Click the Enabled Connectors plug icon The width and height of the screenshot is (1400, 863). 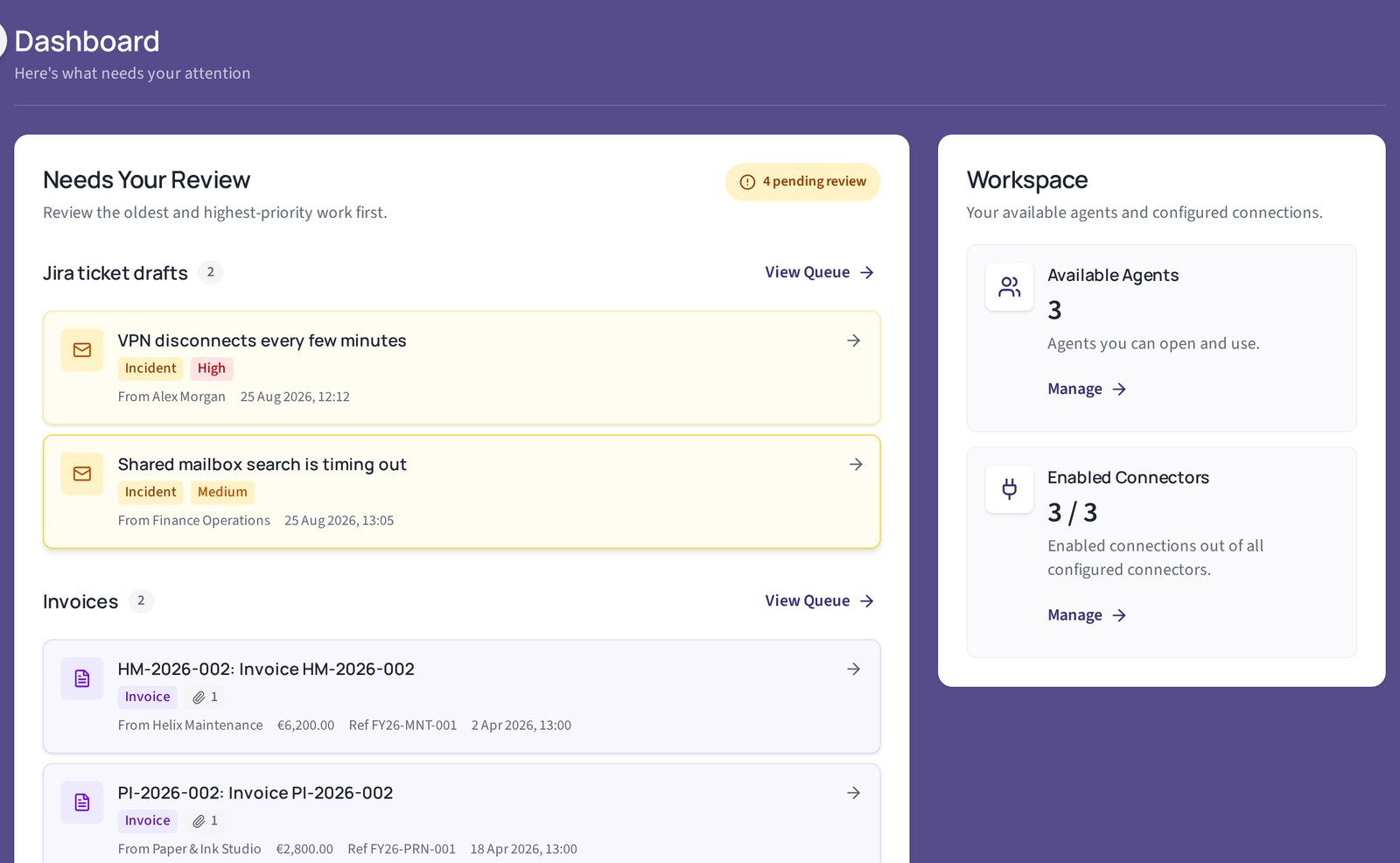pos(1010,488)
